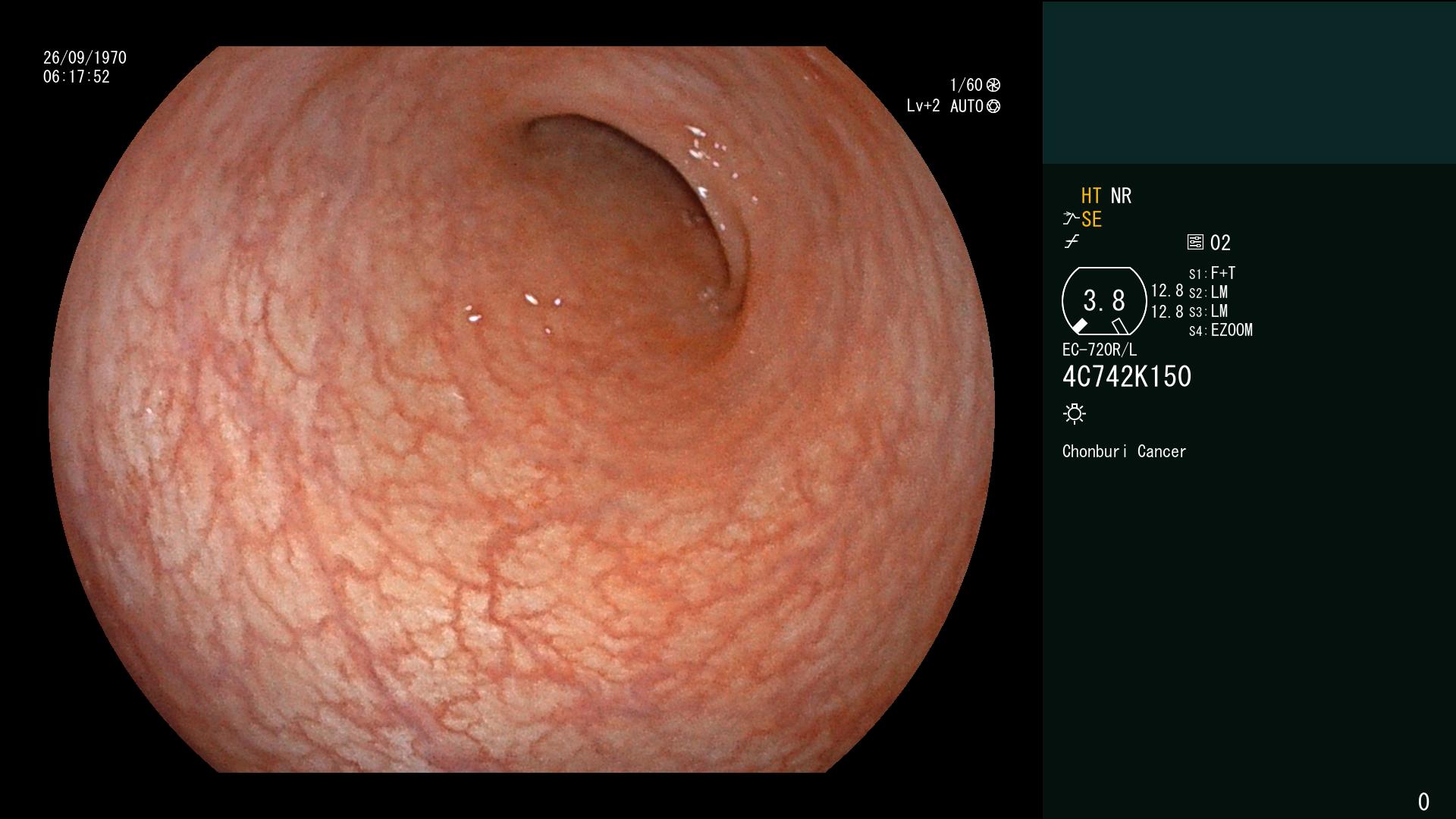Viewport: 1456px width, 819px height.
Task: Click the lower 12.8 diameter value
Action: tap(1167, 311)
